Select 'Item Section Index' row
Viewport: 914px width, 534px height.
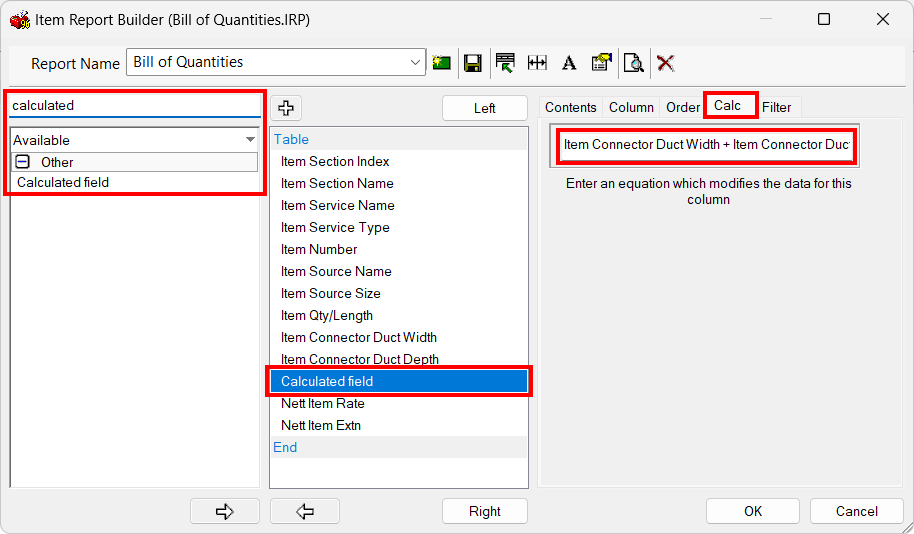tap(399, 161)
